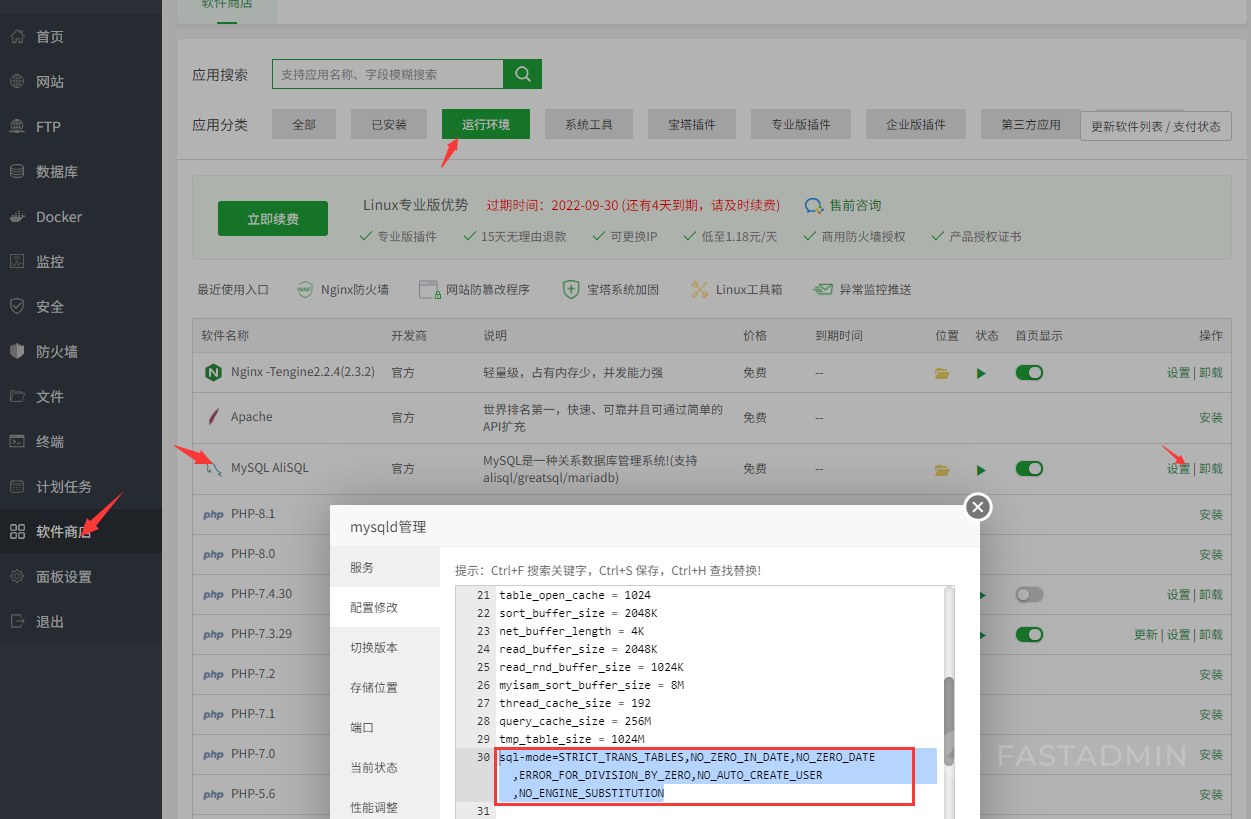Click line 28 query_cache_size in editor
Image resolution: width=1251 pixels, height=819 pixels.
[575, 721]
